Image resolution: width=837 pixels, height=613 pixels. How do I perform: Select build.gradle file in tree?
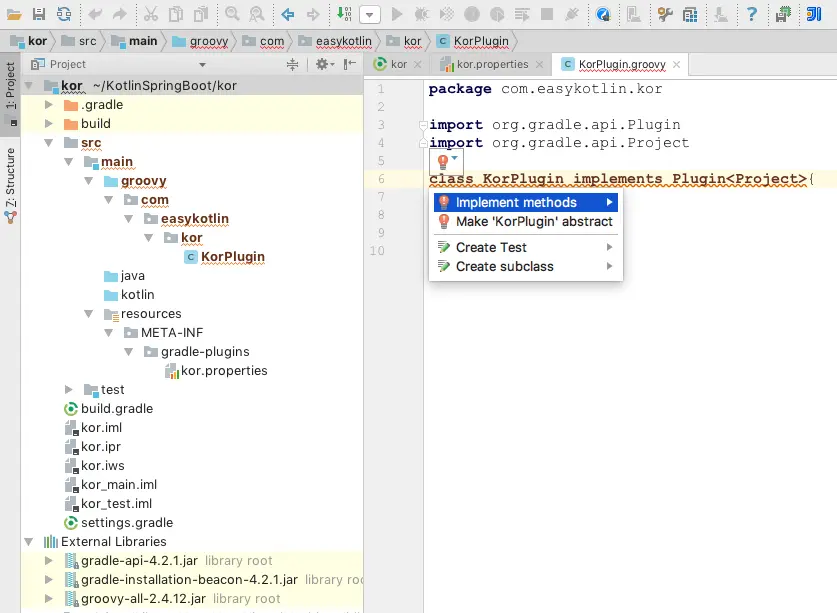108,408
